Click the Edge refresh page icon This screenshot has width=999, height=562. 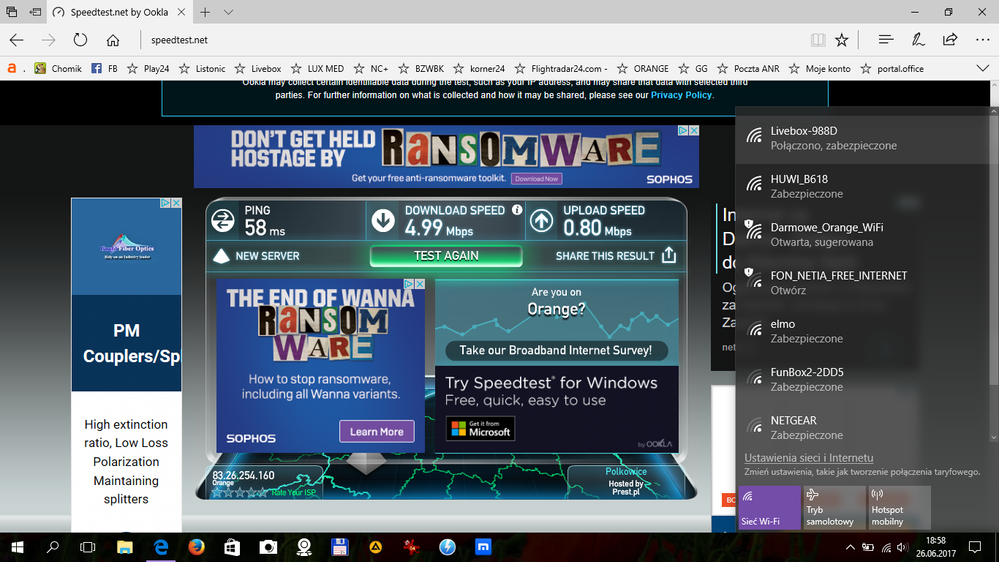[80, 40]
